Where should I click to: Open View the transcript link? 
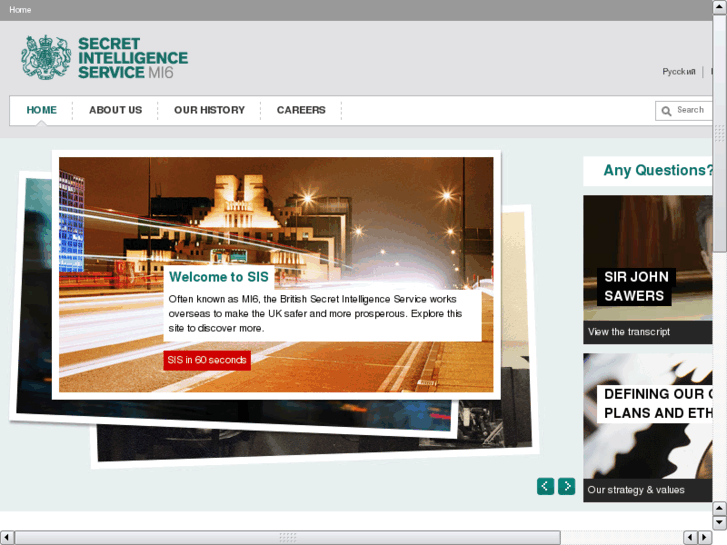click(x=629, y=332)
